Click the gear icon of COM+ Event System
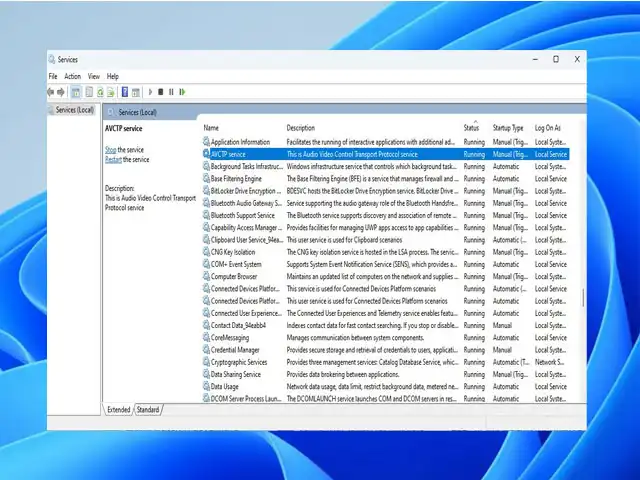This screenshot has width=640, height=480. point(207,264)
